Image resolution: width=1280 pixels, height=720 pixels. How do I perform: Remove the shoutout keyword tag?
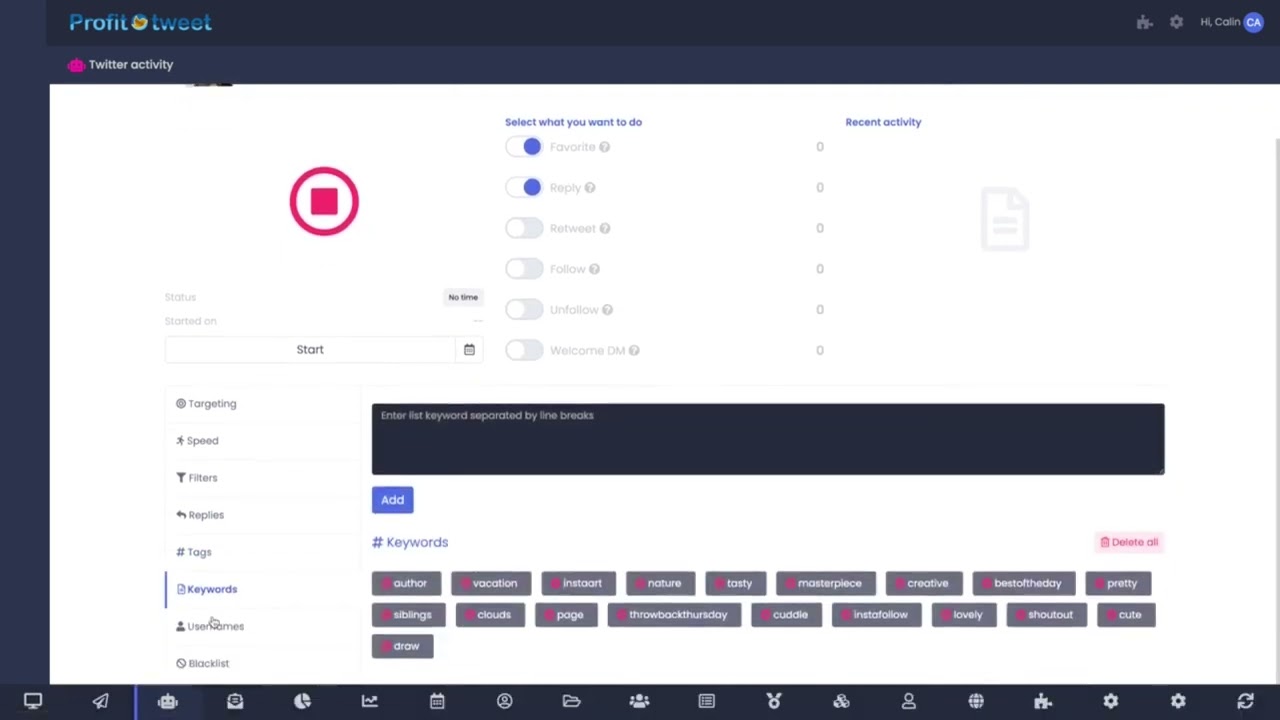coord(1021,615)
